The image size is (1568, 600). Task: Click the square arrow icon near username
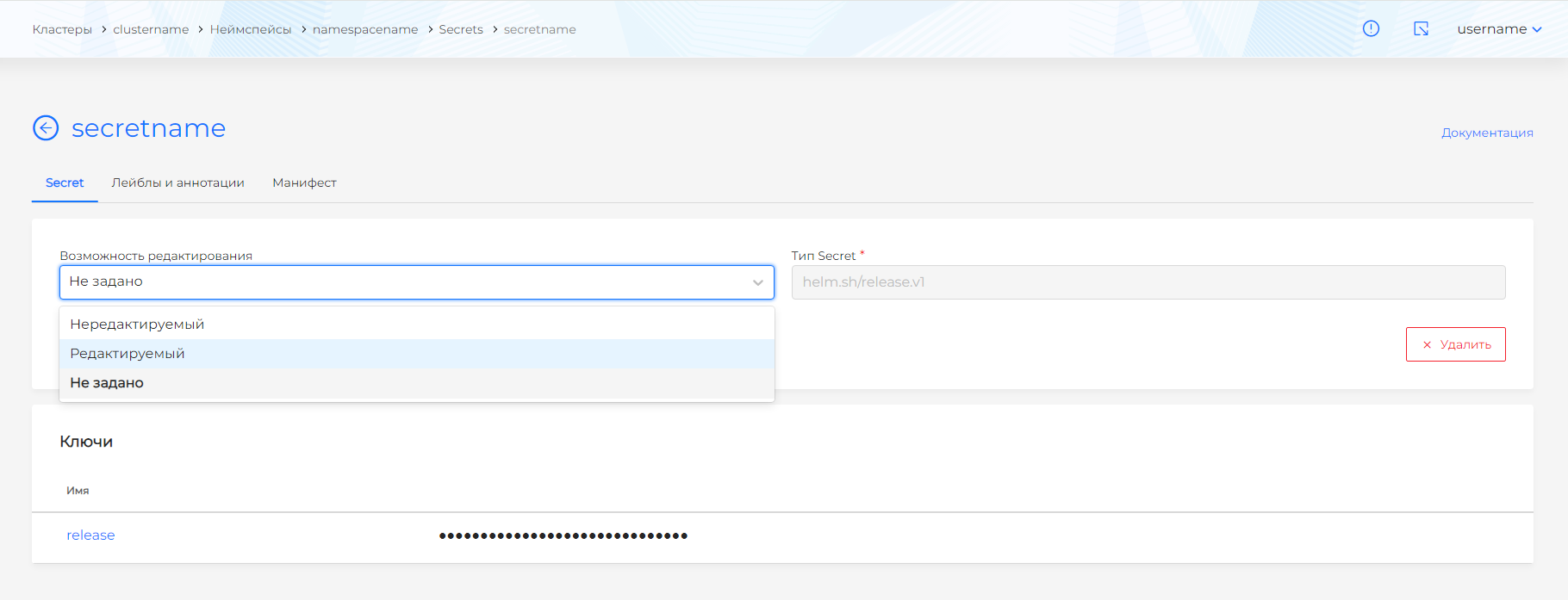[1421, 28]
